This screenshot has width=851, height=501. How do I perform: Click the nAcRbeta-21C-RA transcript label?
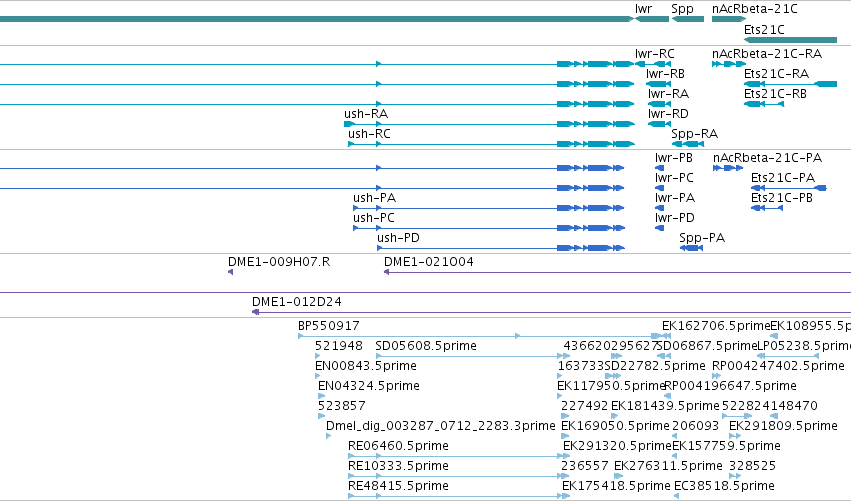[x=767, y=54]
